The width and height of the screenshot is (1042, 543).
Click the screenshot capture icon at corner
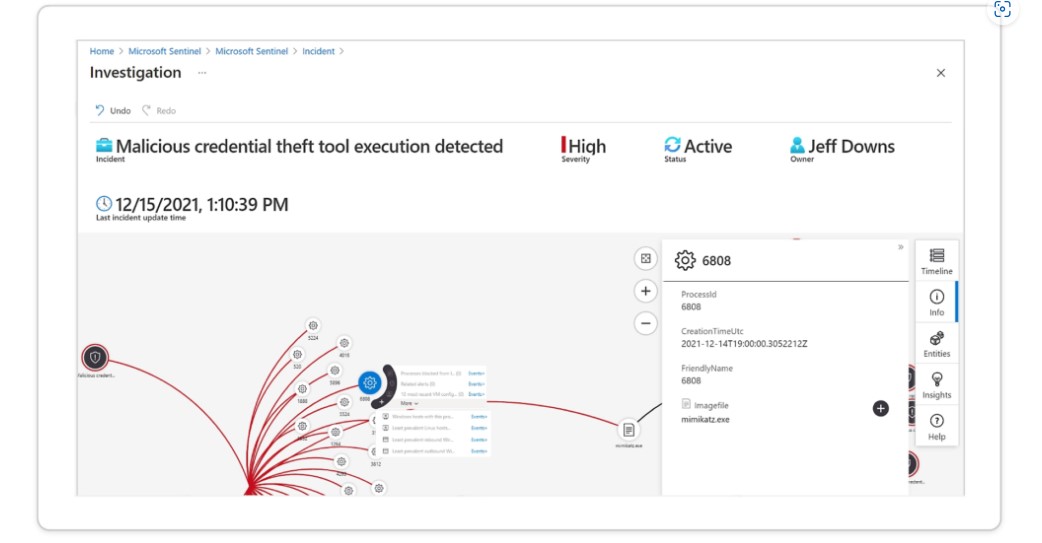(x=1002, y=9)
